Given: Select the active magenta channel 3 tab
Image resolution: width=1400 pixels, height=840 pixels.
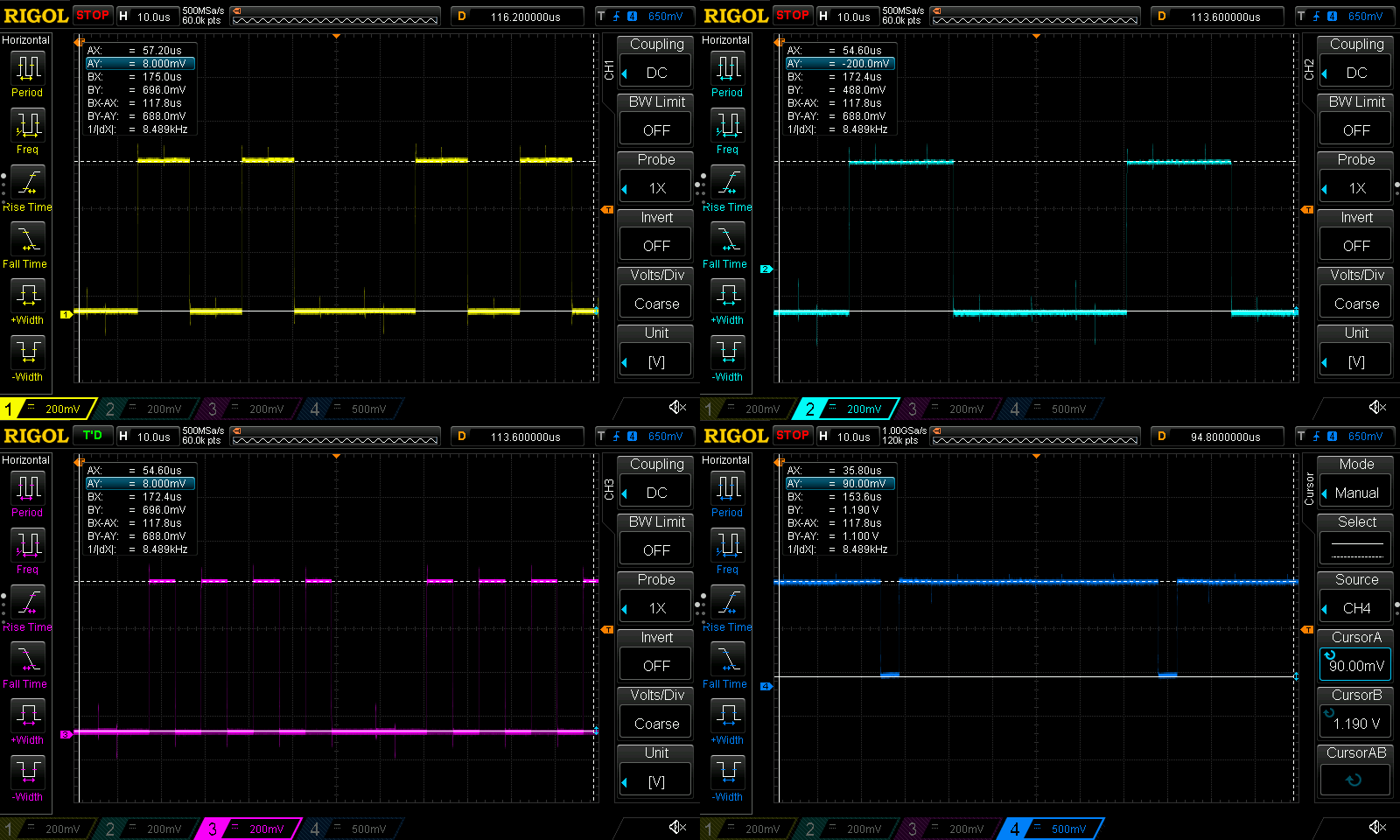Looking at the screenshot, I should click(x=249, y=829).
